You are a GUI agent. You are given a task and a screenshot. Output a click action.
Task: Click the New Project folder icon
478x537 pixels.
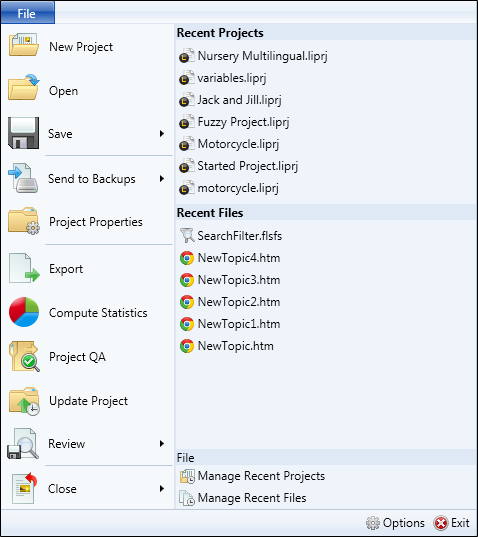coord(23,45)
